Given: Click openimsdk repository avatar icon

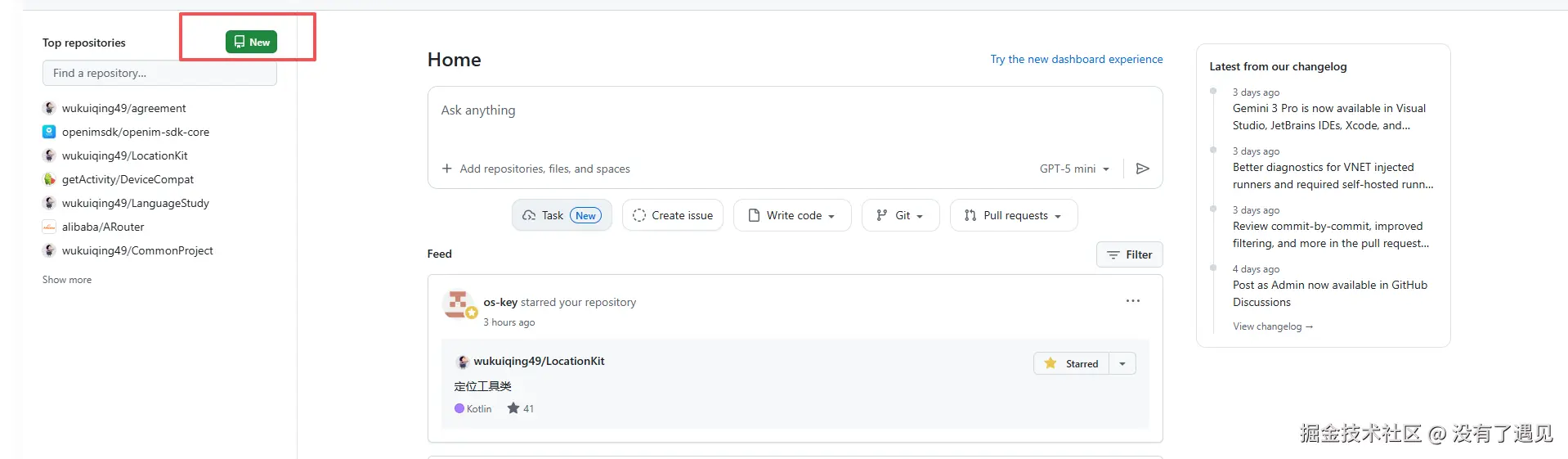Looking at the screenshot, I should (49, 132).
